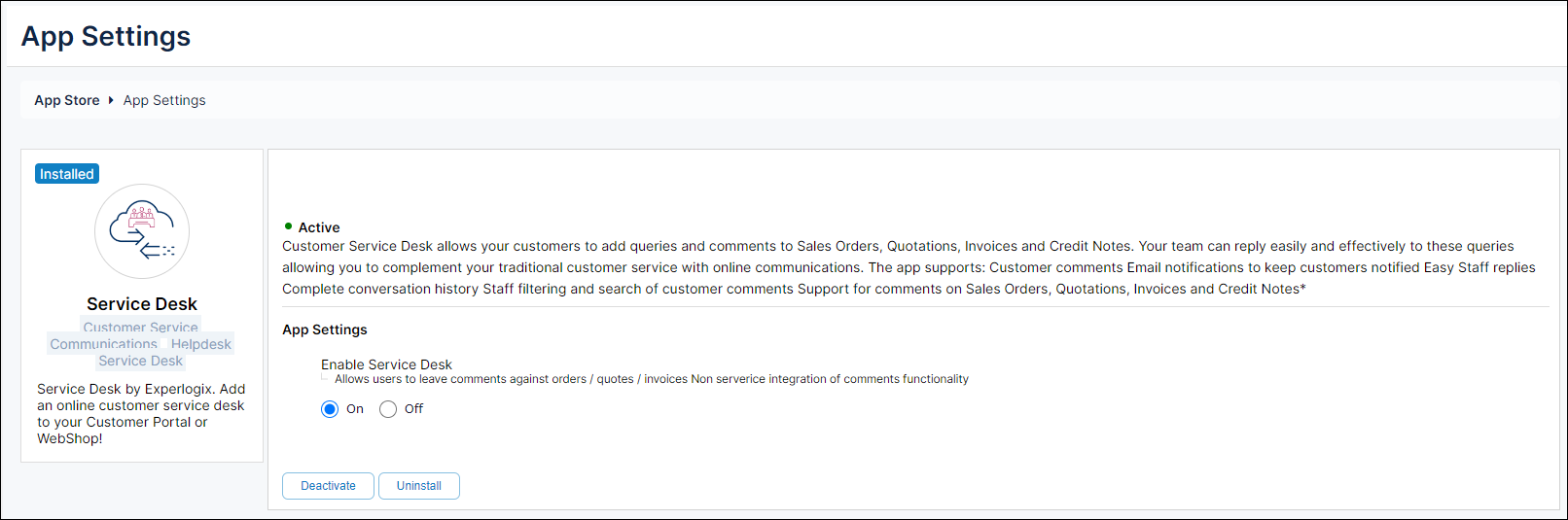1568x520 pixels.
Task: Open the Helpdesk tag
Action: tap(201, 344)
